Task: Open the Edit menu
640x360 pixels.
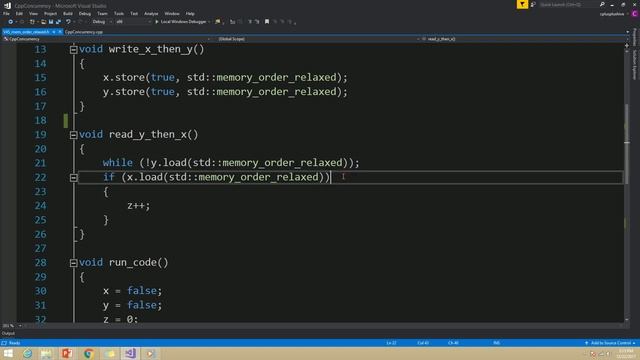Action: pyautogui.click(x=19, y=13)
